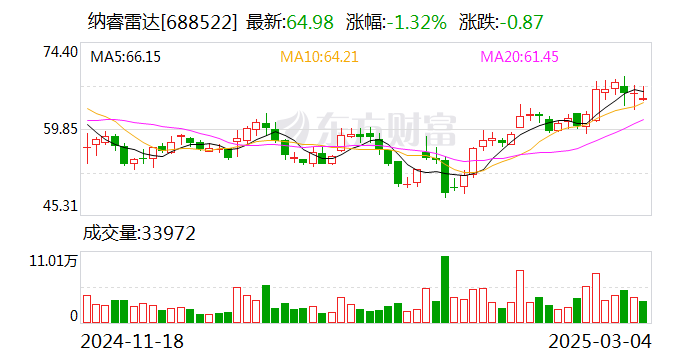This screenshot has width=688, height=360.
Task: Click the stock name 纳睿雷达[688522]
Action: click(162, 22)
